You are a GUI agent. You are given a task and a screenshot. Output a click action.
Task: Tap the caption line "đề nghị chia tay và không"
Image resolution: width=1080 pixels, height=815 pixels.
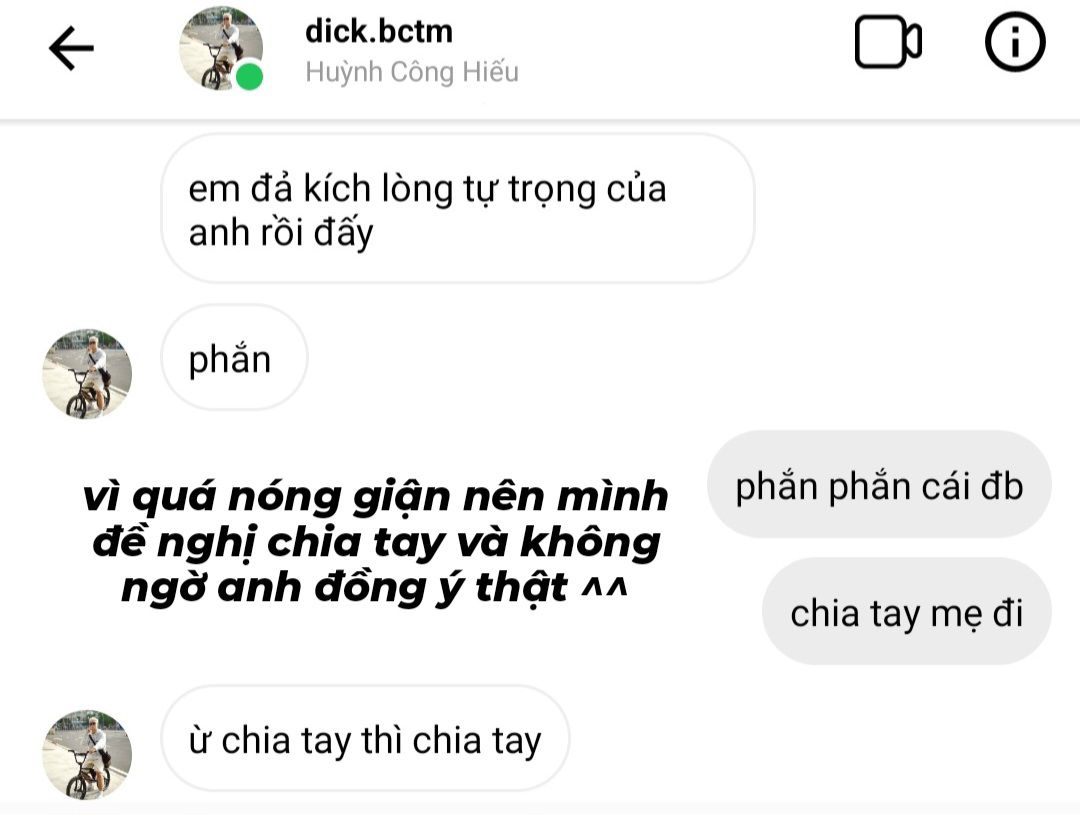point(377,542)
